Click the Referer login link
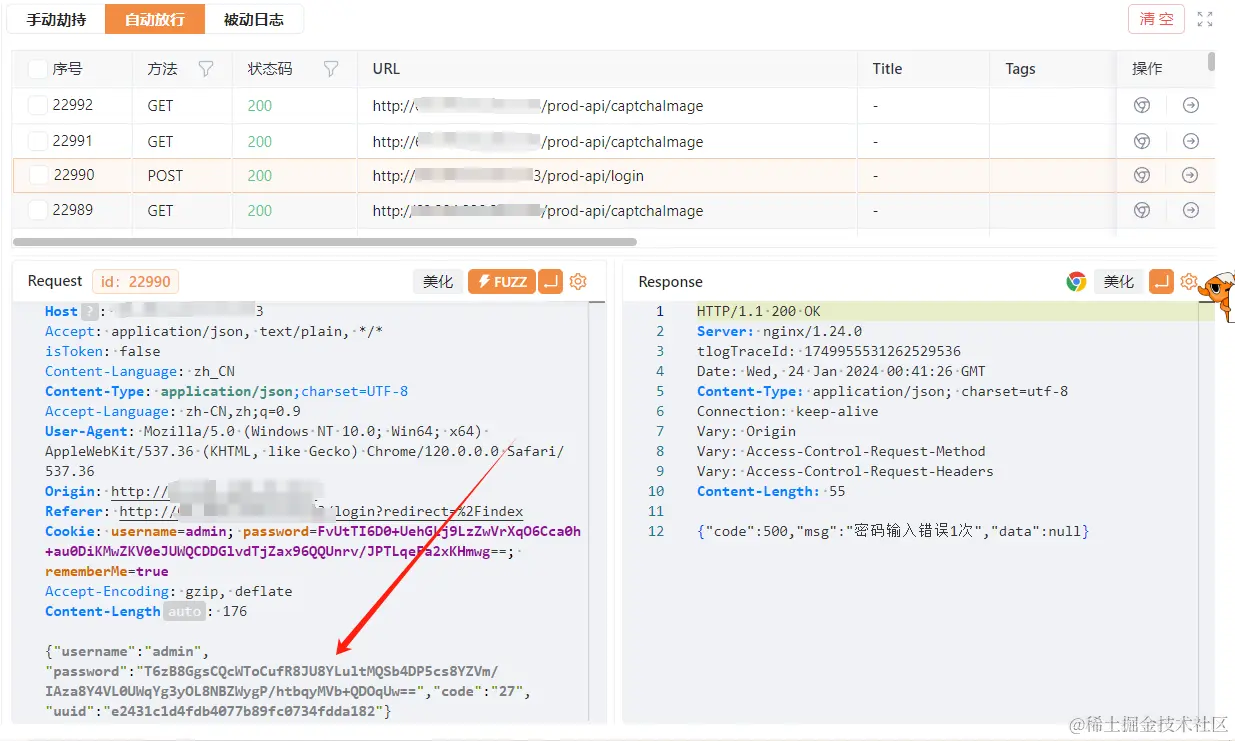Viewport: 1235px width, 741px height. point(321,511)
